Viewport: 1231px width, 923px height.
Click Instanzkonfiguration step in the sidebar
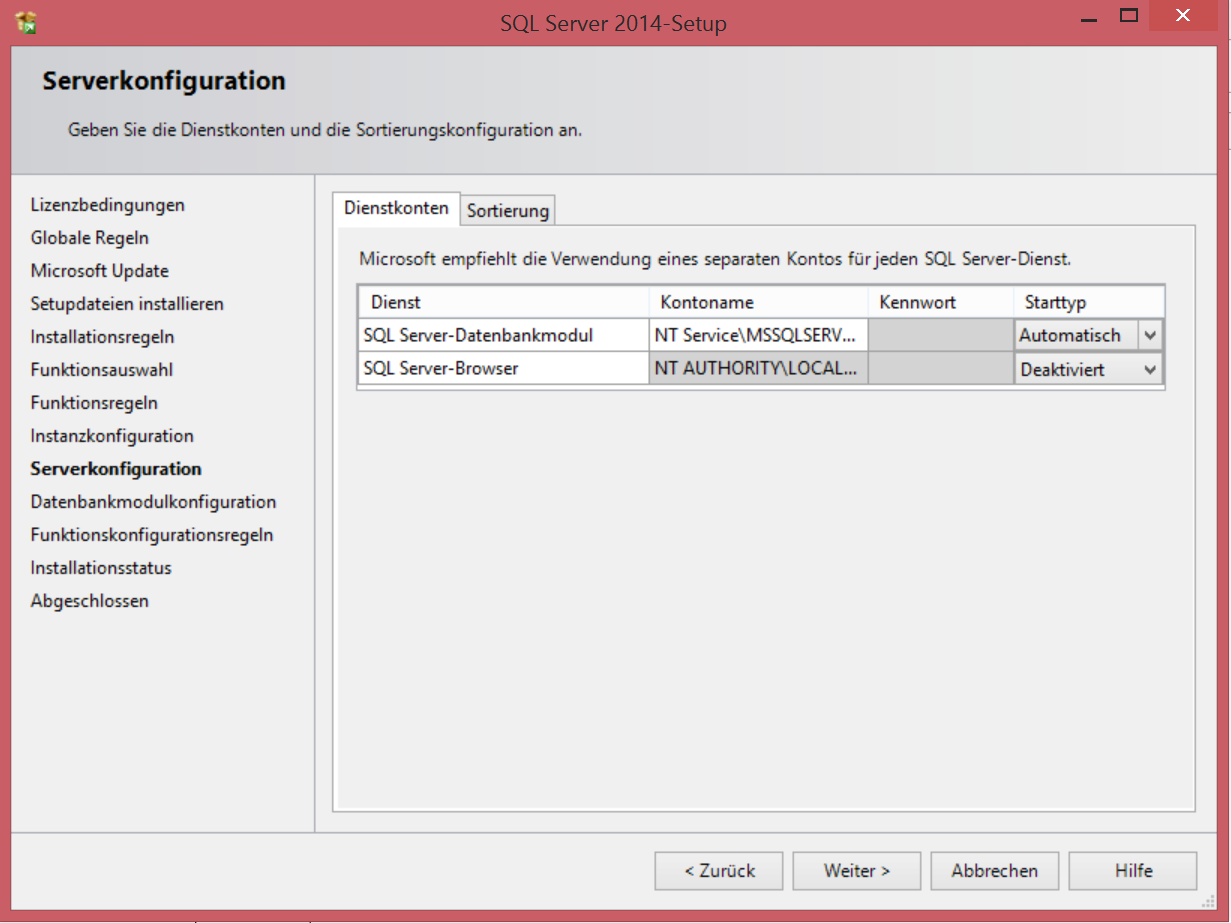point(112,436)
